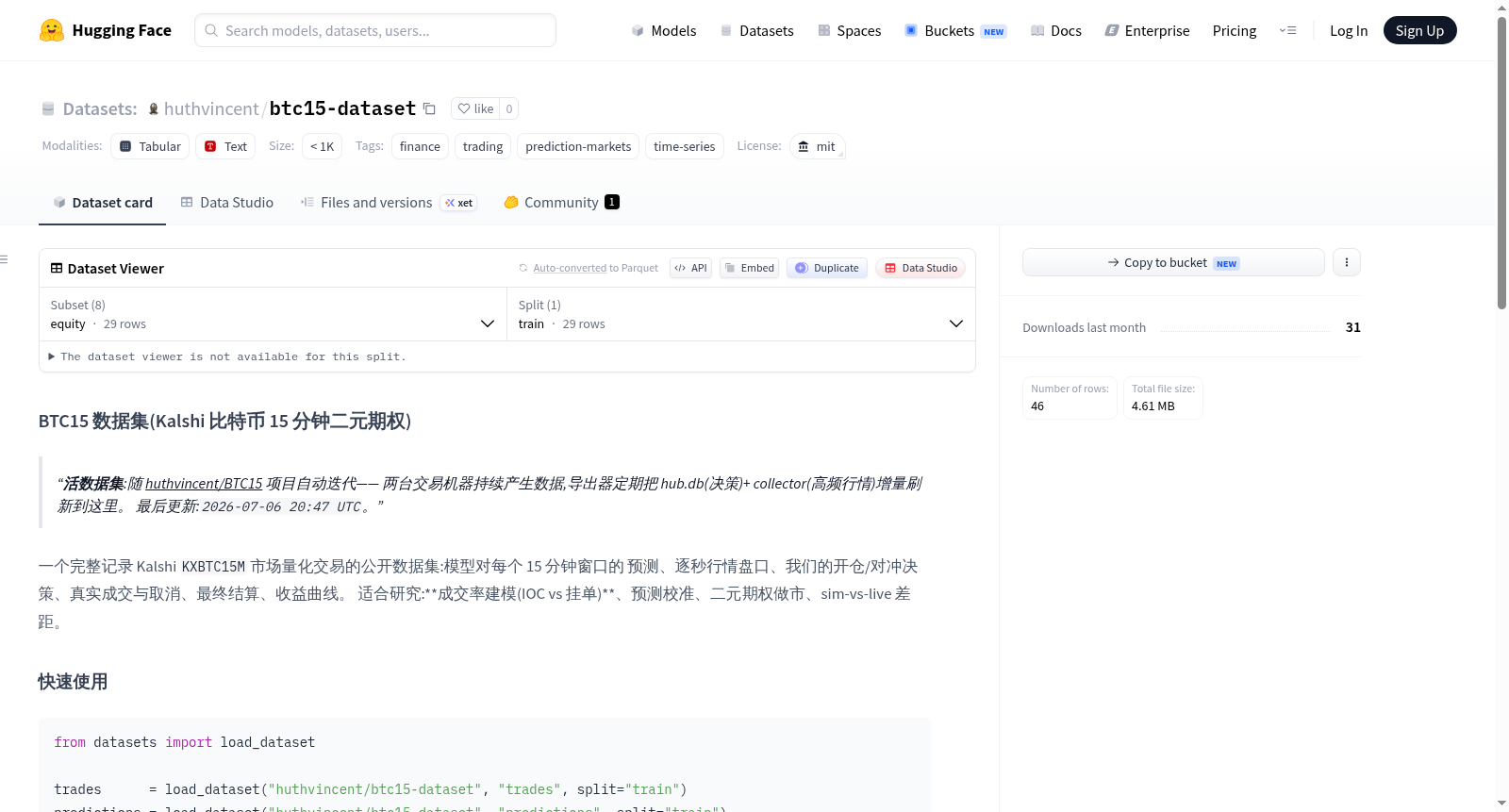Click the mit license icon
Screen dimensions: 1509x812
804,146
